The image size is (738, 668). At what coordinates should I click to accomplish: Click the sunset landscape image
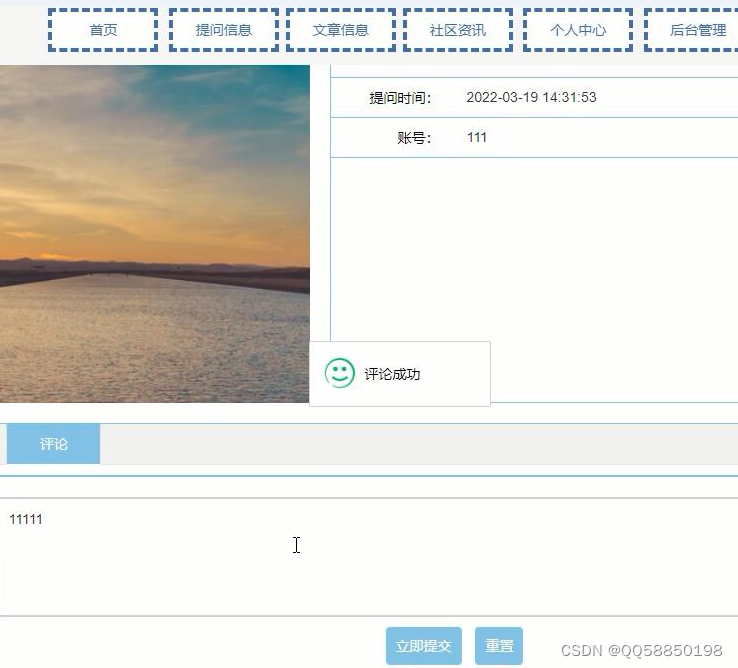click(x=155, y=234)
